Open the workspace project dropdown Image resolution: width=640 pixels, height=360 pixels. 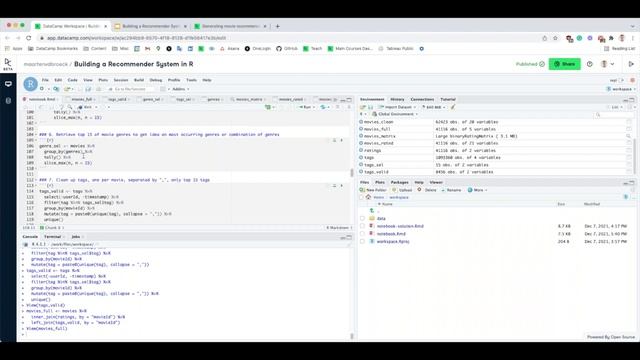click(x=621, y=89)
